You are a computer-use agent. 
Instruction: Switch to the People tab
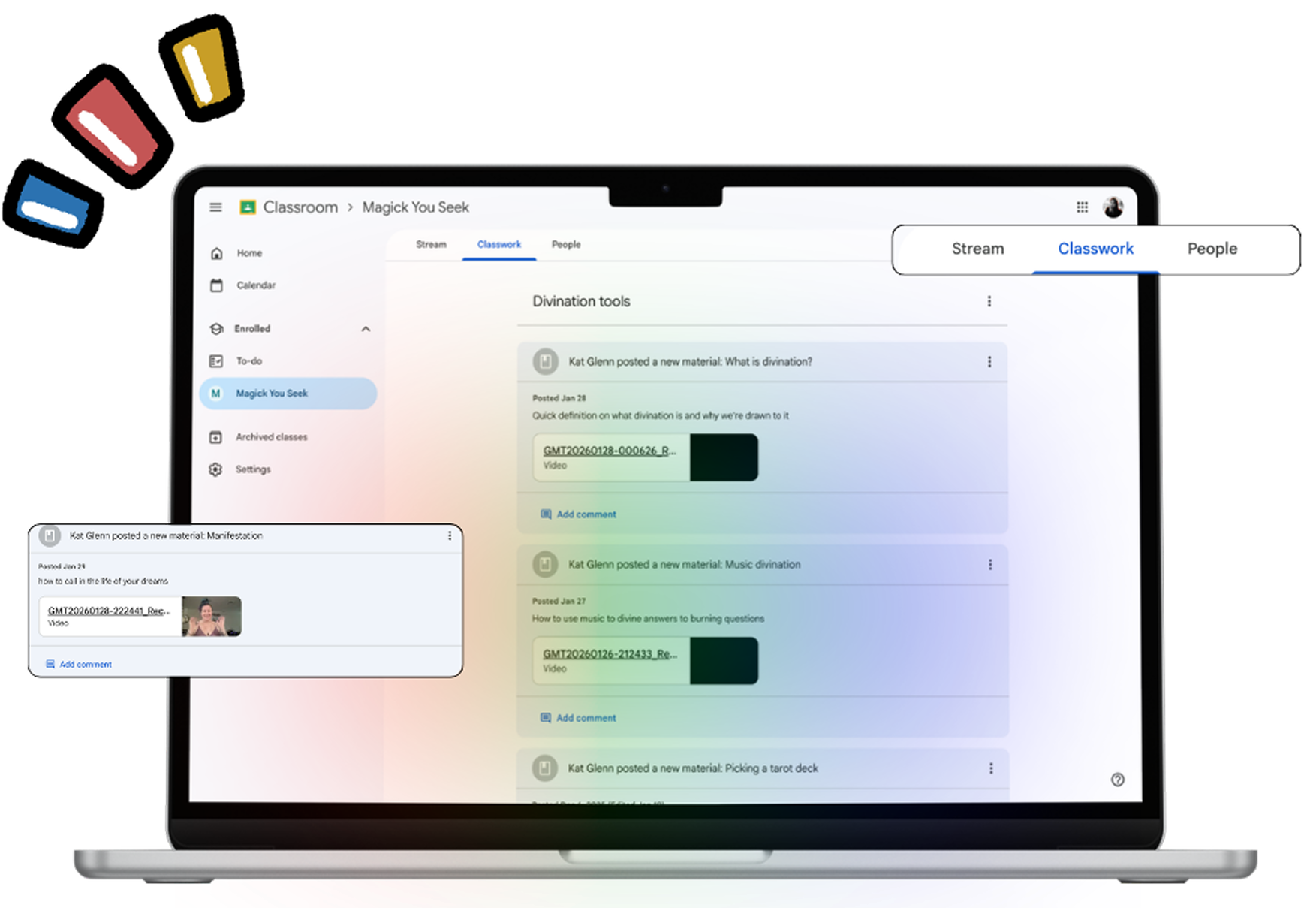click(x=565, y=245)
